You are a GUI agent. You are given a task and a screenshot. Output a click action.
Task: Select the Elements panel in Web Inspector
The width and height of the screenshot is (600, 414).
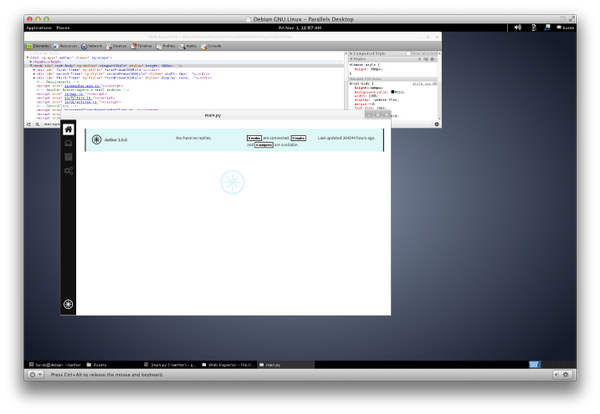click(38, 46)
